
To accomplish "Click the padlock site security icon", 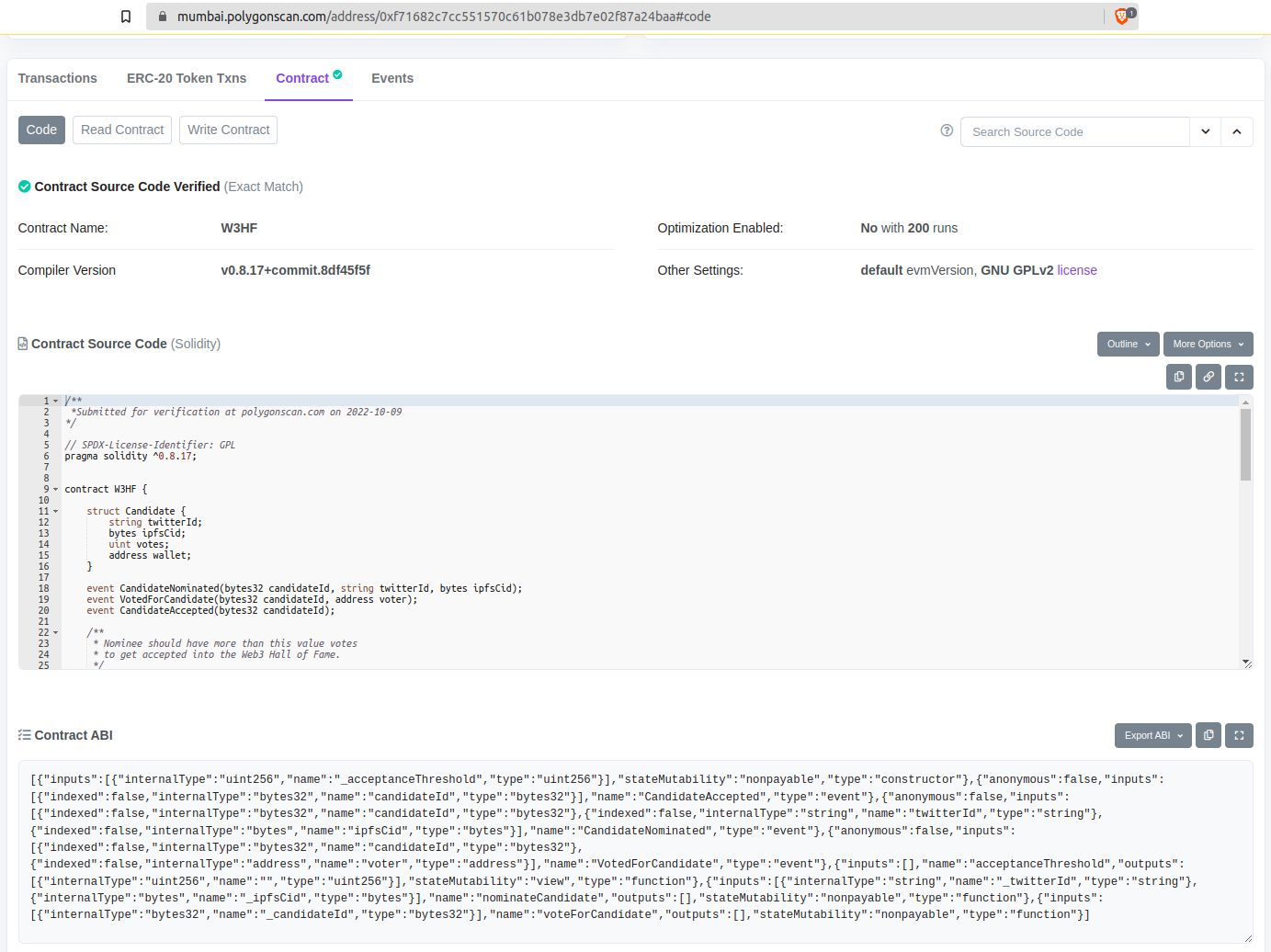I will click(163, 17).
